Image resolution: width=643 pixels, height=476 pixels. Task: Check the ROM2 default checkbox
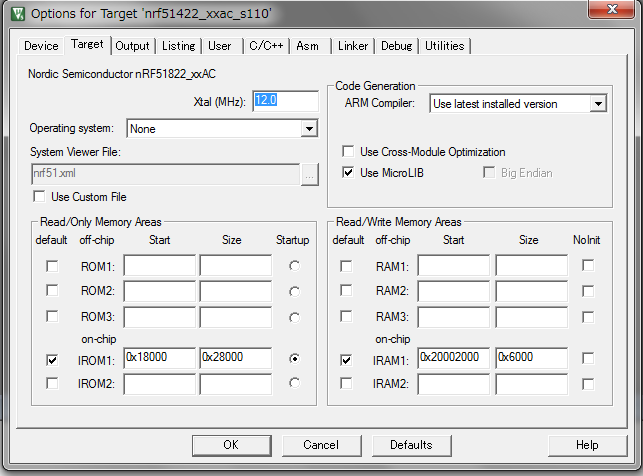coord(52,290)
